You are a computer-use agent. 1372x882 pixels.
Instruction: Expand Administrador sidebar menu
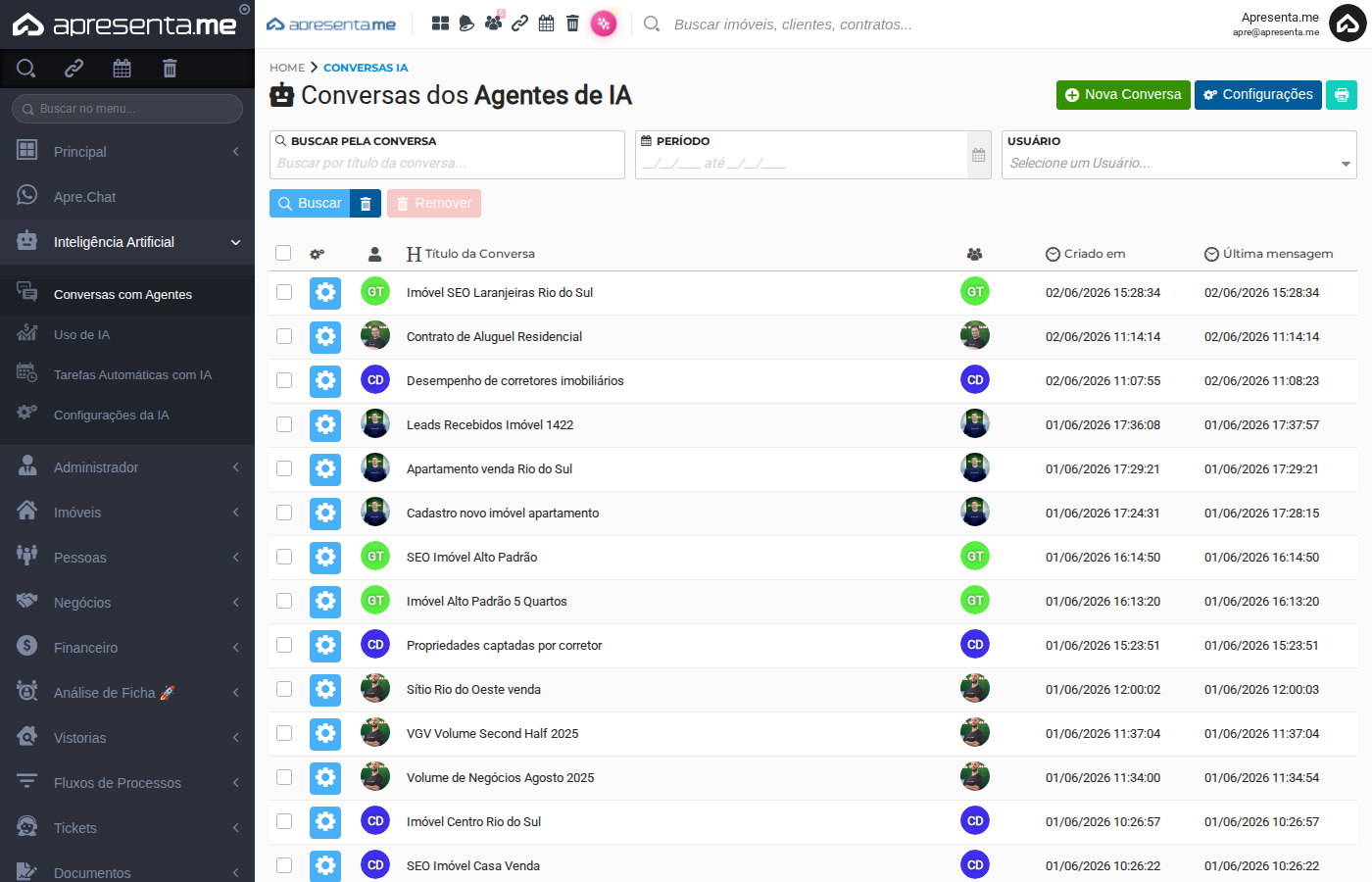click(x=127, y=467)
